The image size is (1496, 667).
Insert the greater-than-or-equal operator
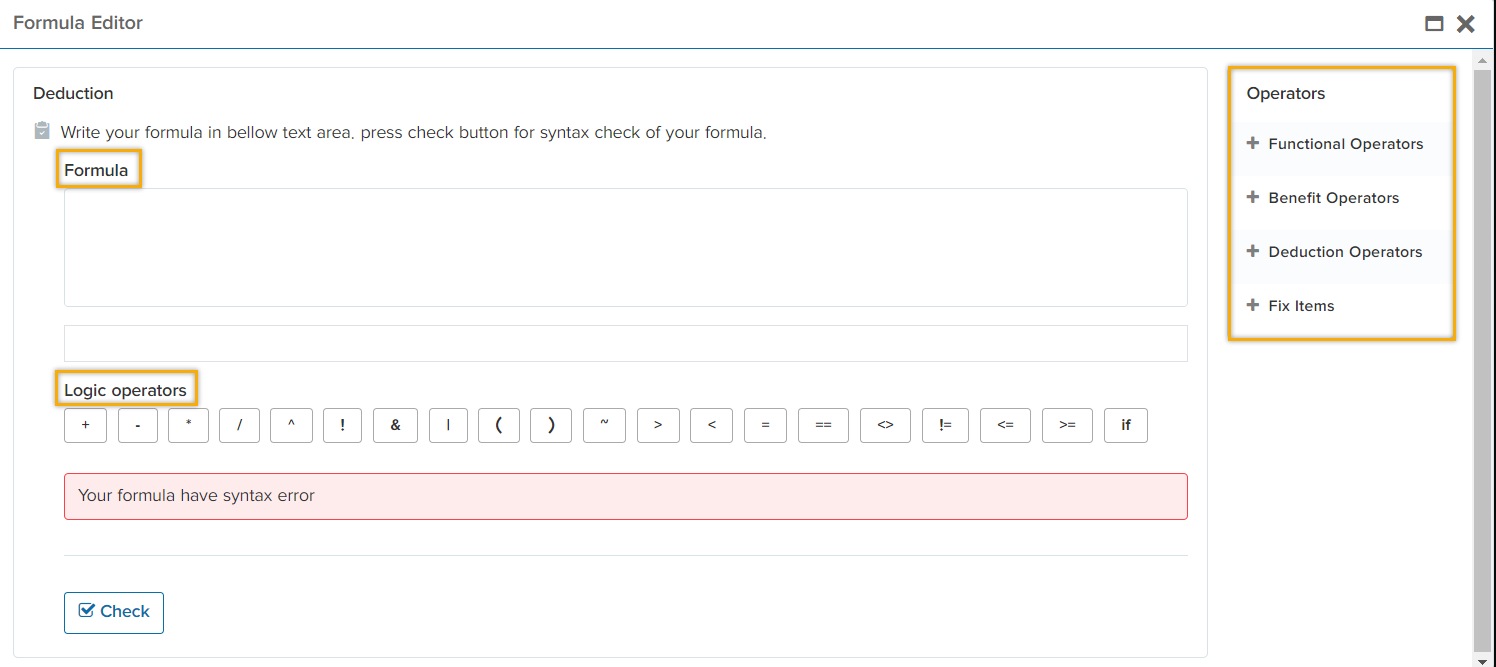1067,425
